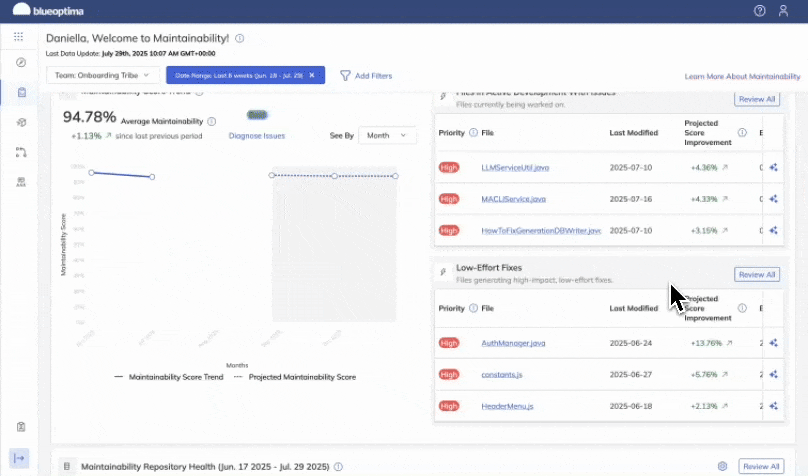Click the +2.13% projected improvement value
Image resolution: width=808 pixels, height=476 pixels.
point(704,406)
